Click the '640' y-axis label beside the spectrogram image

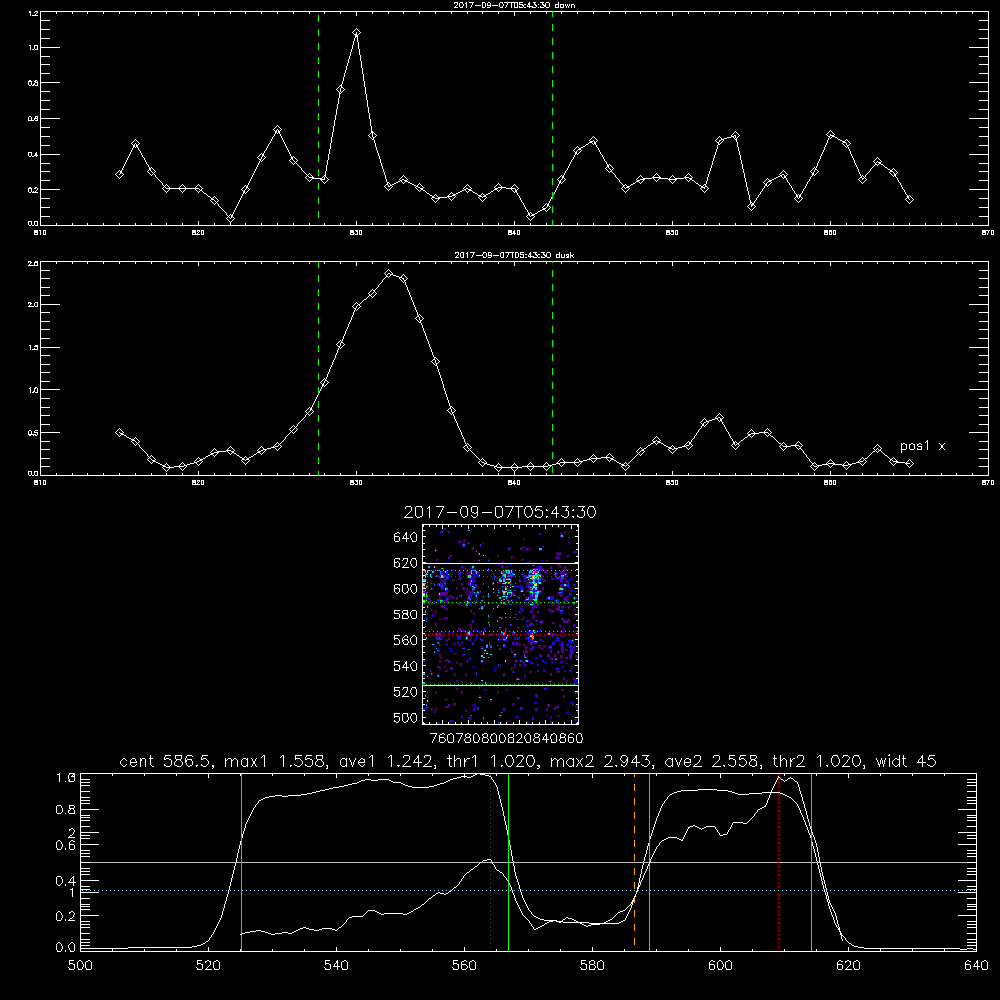406,537
